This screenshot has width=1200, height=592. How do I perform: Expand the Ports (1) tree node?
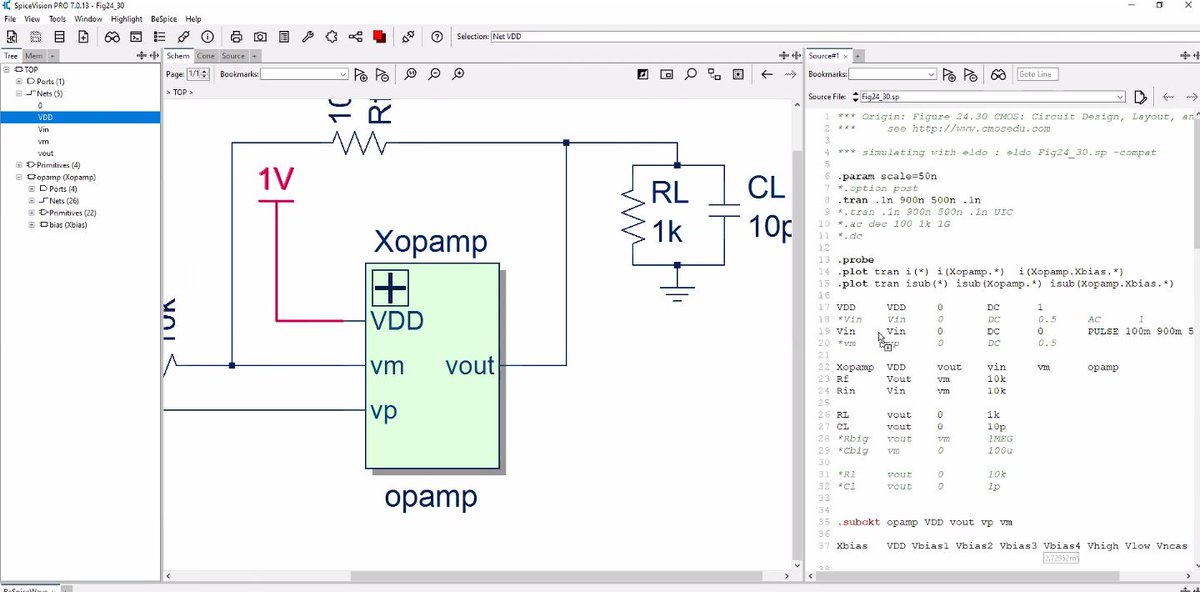[19, 81]
